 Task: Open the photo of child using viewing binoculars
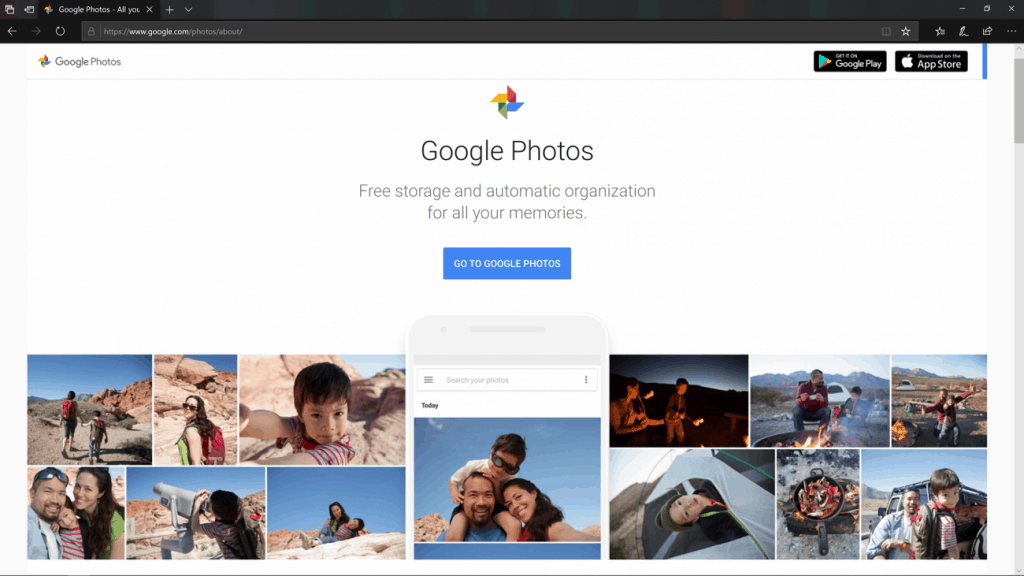196,513
